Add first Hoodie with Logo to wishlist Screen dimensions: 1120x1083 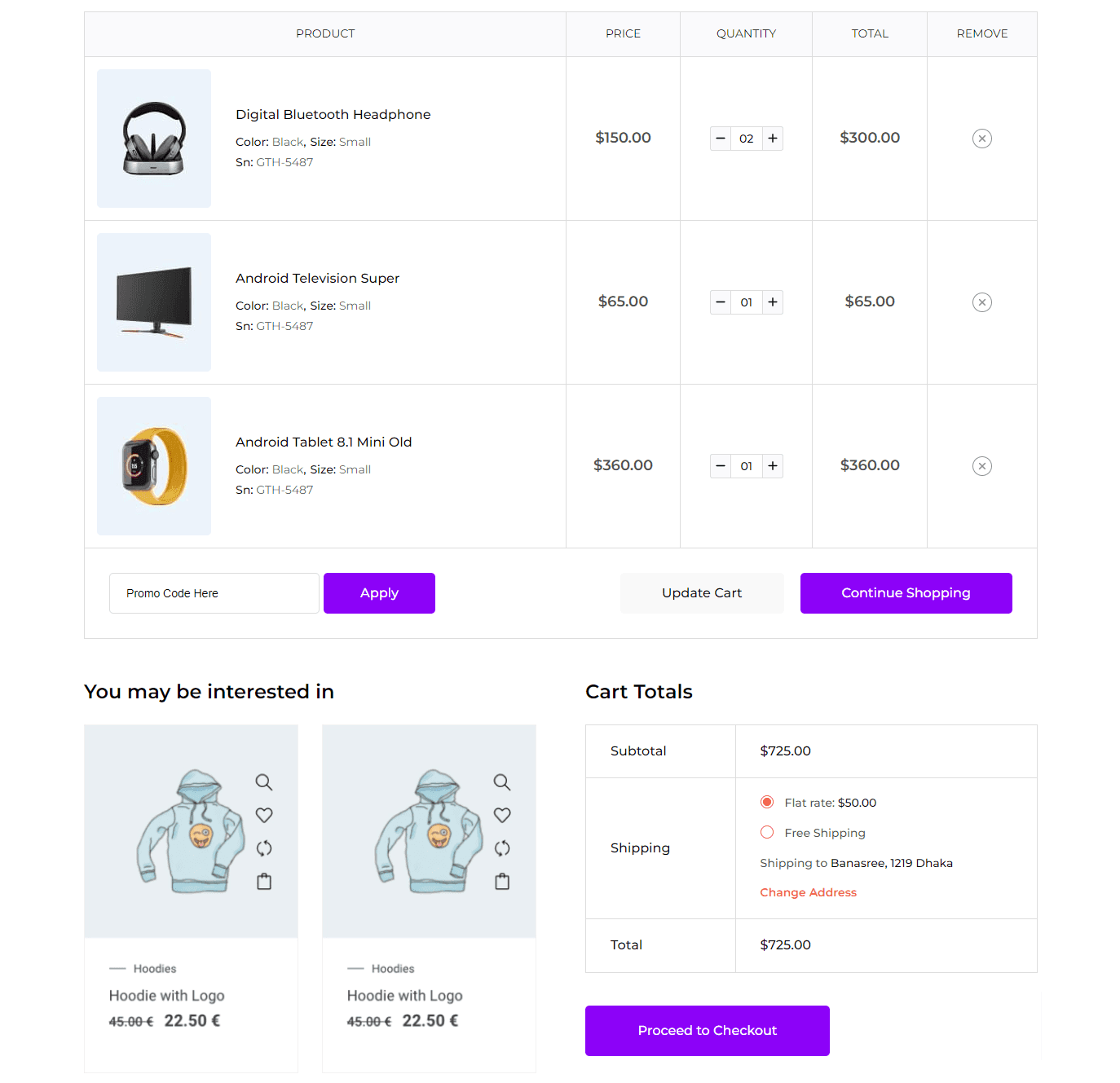pos(263,815)
